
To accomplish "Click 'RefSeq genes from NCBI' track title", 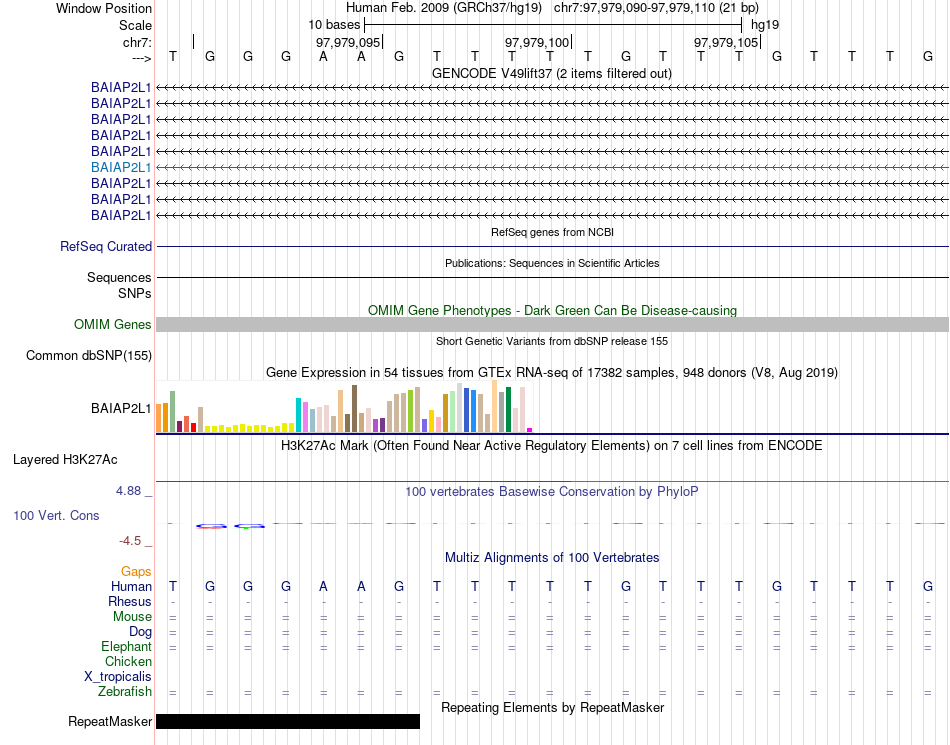I will click(x=552, y=232).
